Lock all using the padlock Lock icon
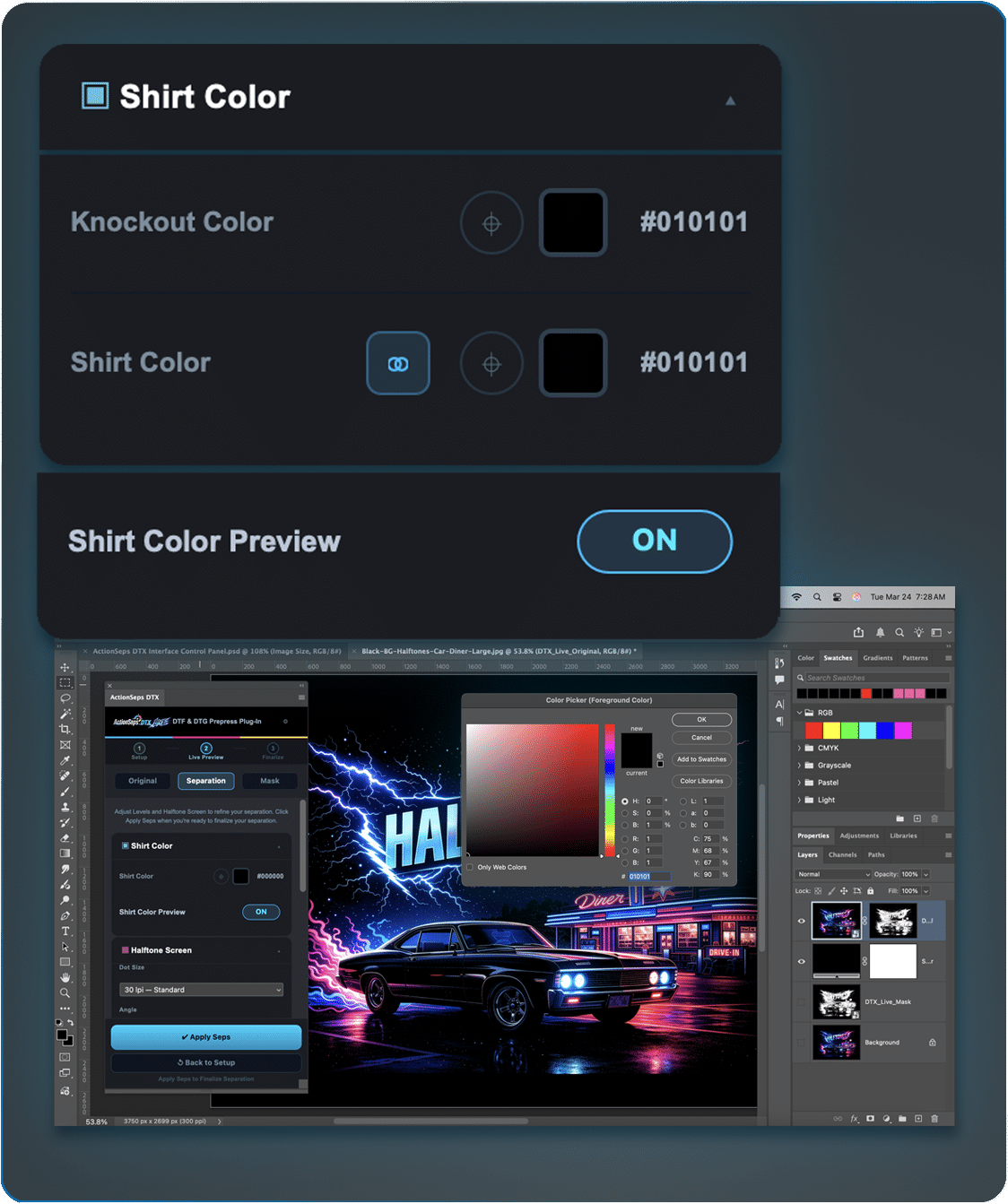 [870, 891]
